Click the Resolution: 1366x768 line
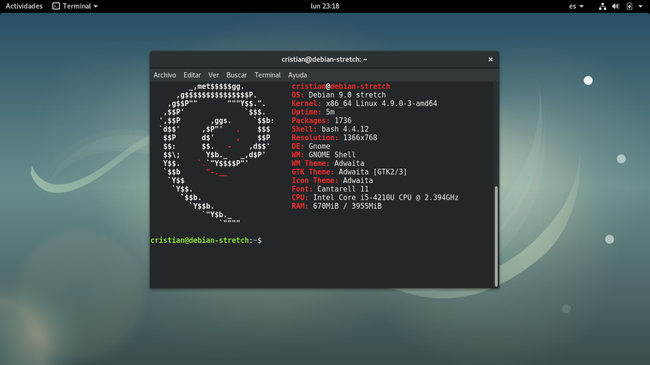Image resolution: width=650 pixels, height=365 pixels. pyautogui.click(x=335, y=138)
